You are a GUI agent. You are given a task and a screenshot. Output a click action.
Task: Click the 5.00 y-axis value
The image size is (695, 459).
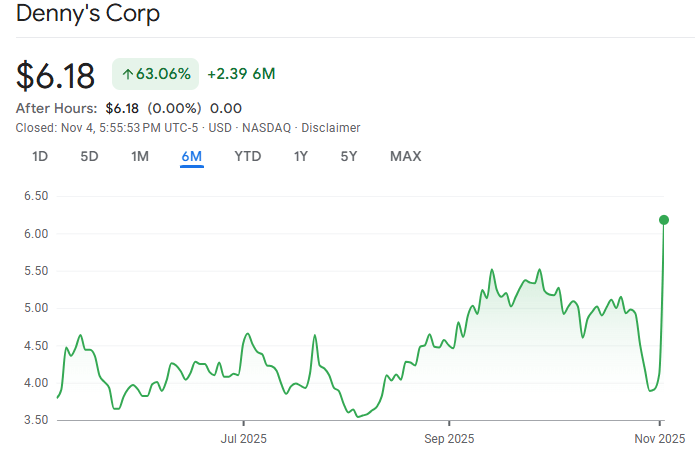point(36,308)
